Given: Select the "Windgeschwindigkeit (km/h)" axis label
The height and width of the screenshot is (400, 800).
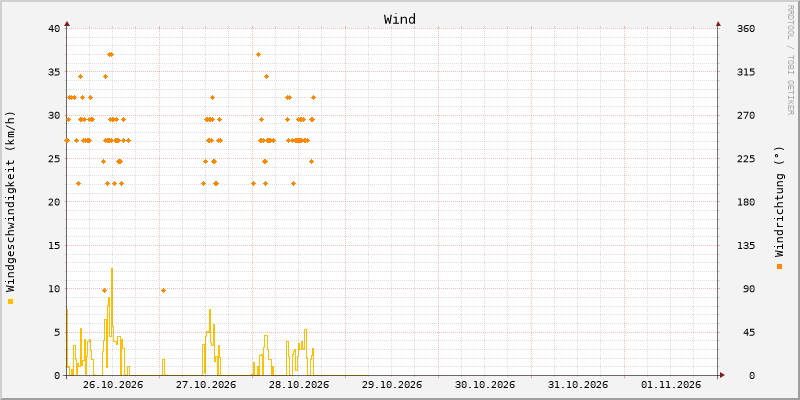Looking at the screenshot, I should tap(11, 202).
